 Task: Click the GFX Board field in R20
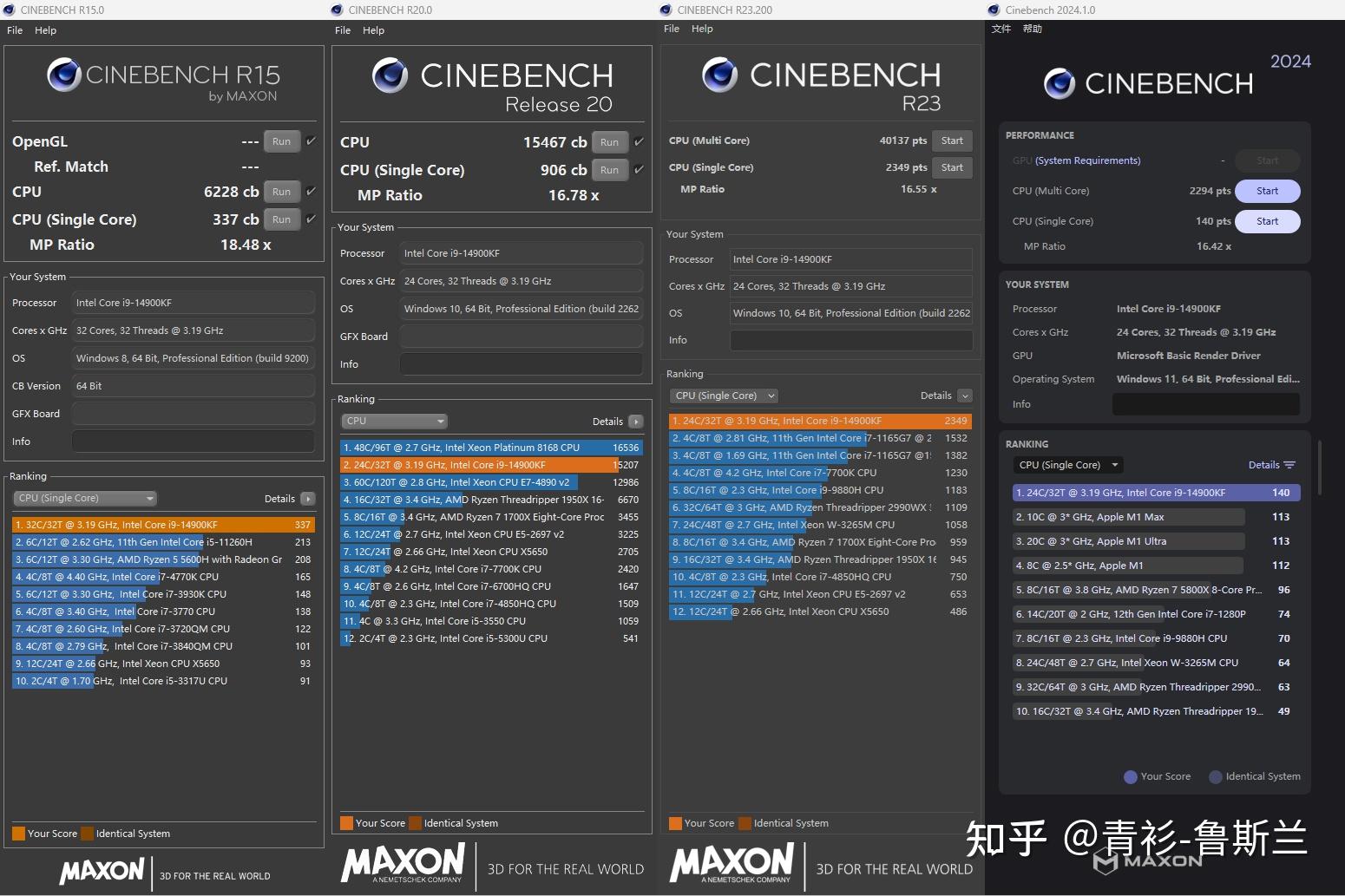tap(522, 337)
